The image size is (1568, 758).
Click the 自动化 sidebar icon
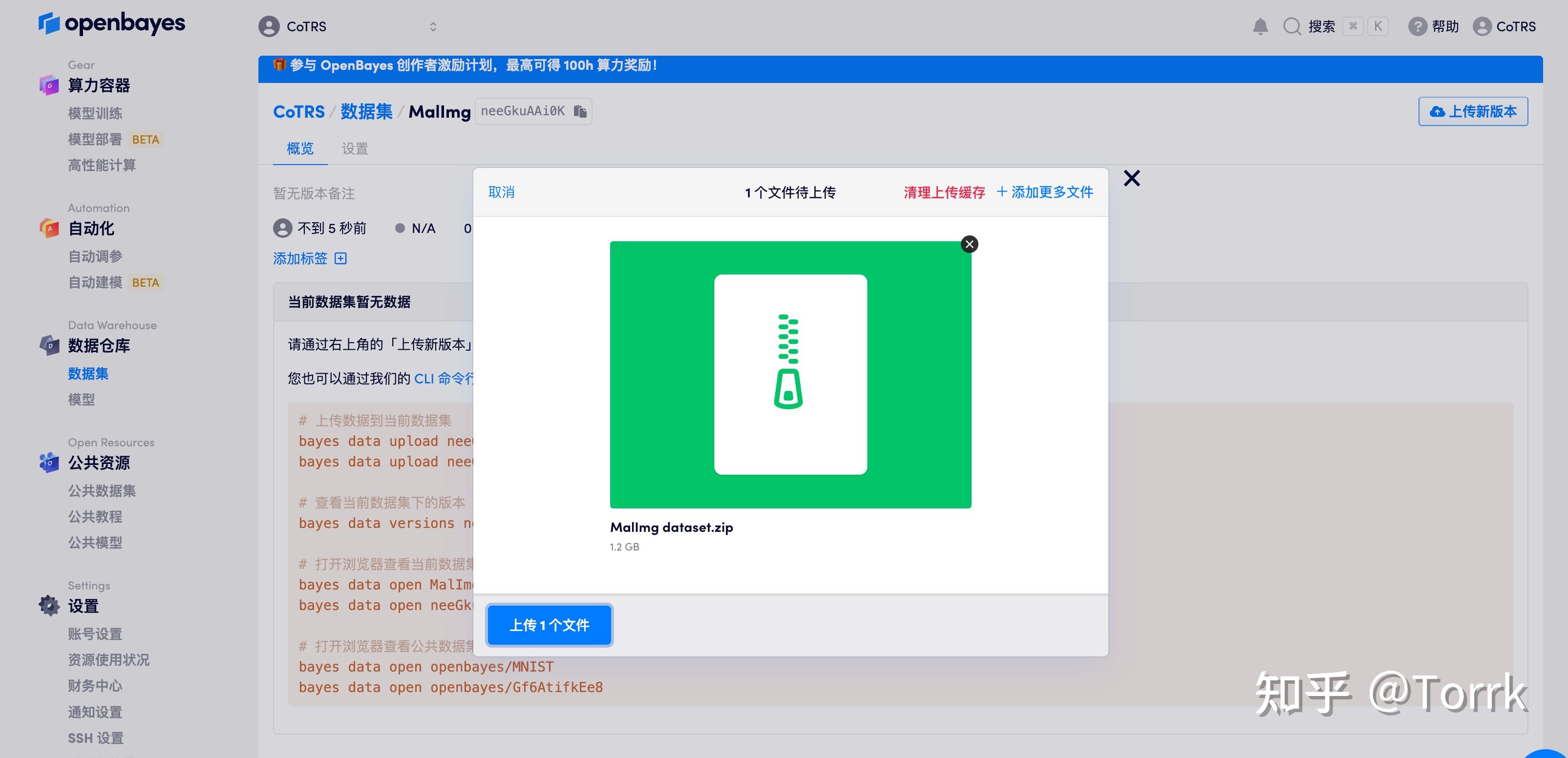coord(49,228)
